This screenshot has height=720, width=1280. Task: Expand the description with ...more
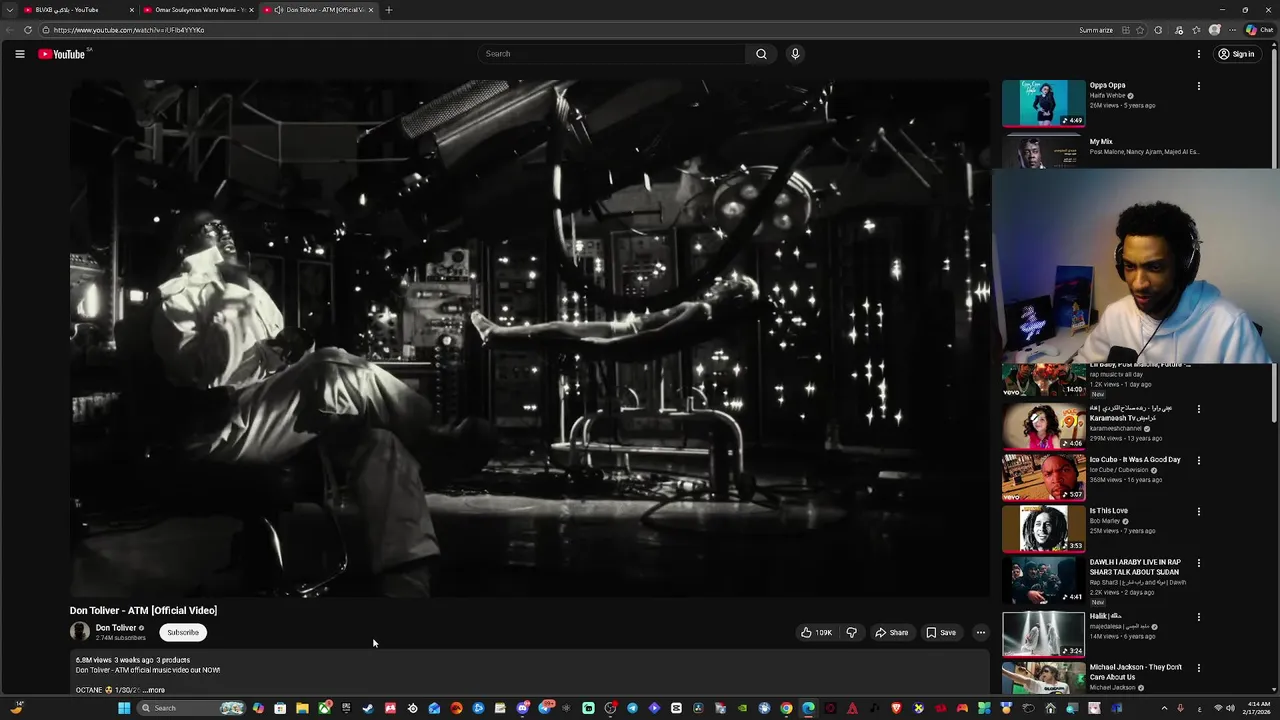click(154, 690)
